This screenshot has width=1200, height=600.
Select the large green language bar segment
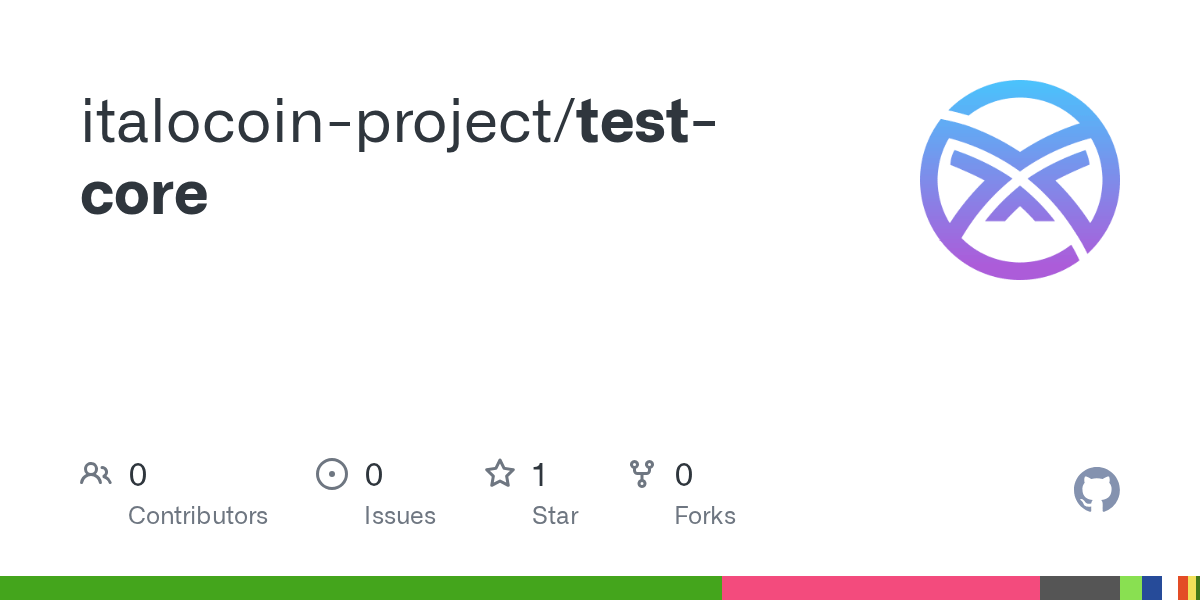[x=360, y=588]
